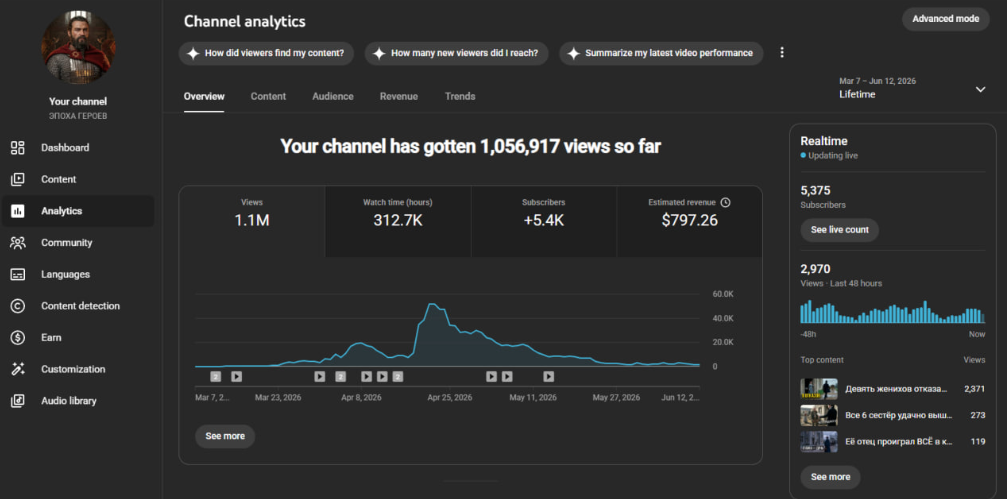Click the See live count button
This screenshot has width=1007, height=499.
(x=839, y=230)
